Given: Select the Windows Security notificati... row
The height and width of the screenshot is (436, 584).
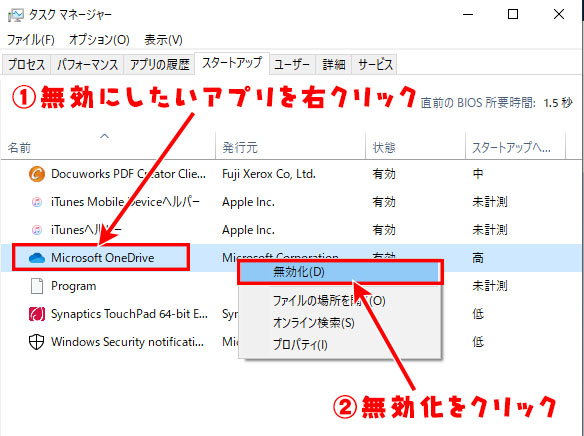Looking at the screenshot, I should point(127,342).
